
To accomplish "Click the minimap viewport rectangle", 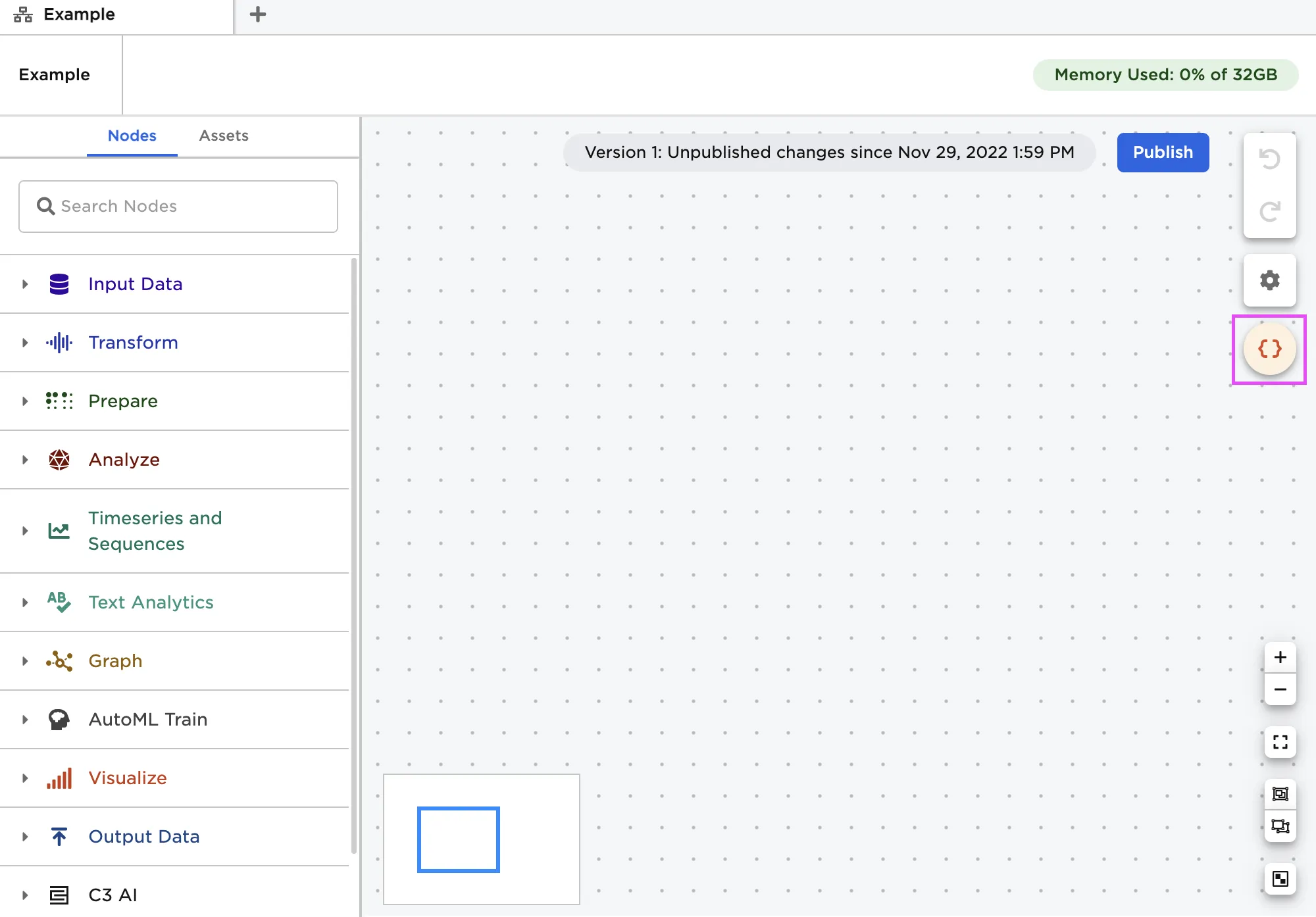I will click(x=459, y=839).
